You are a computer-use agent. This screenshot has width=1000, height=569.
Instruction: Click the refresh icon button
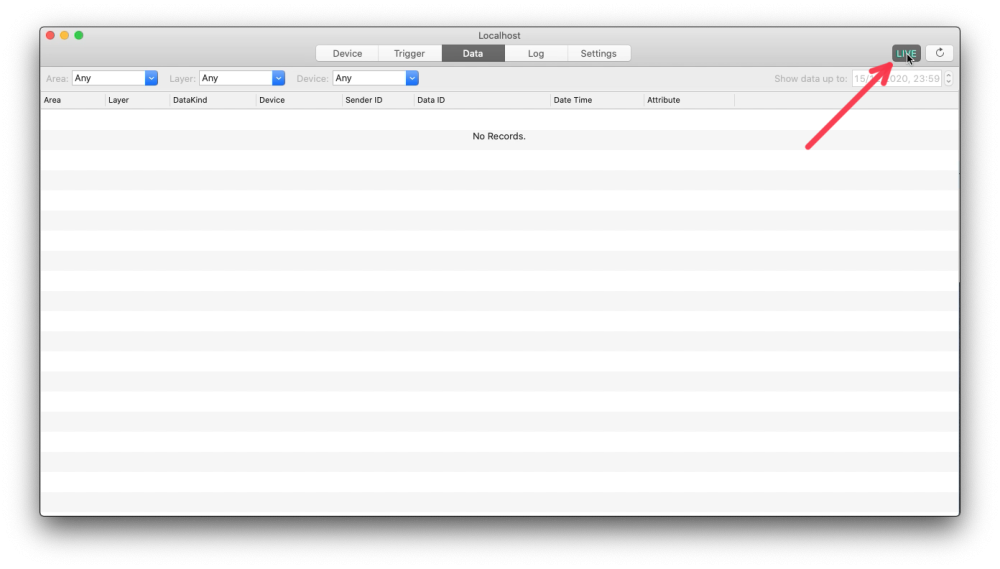click(939, 54)
